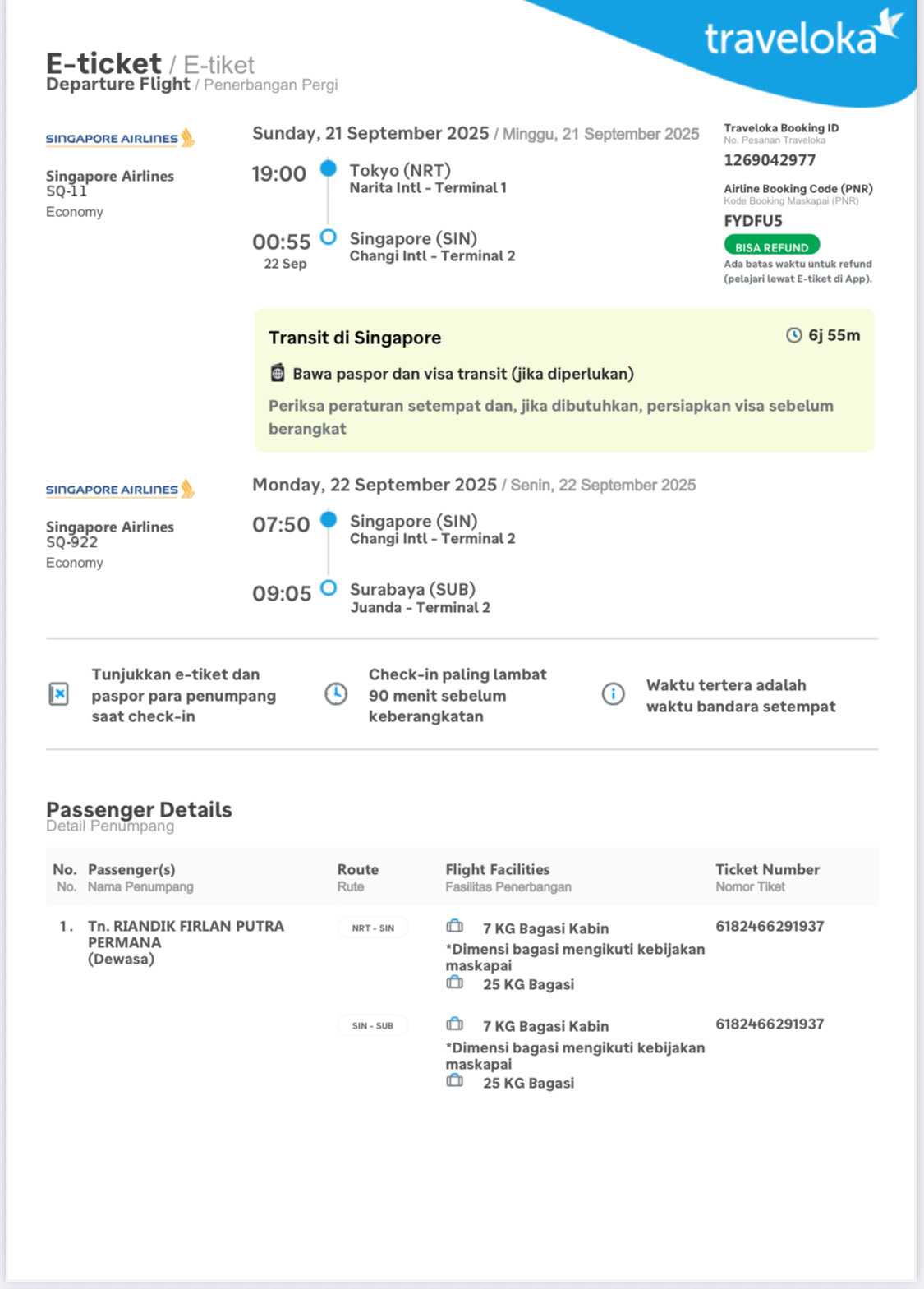
Task: Select the NRT - SIN route tag
Action: 373,928
